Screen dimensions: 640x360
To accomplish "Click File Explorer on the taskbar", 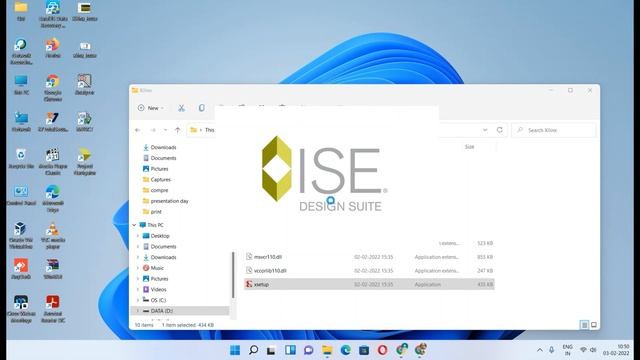I will coord(327,350).
